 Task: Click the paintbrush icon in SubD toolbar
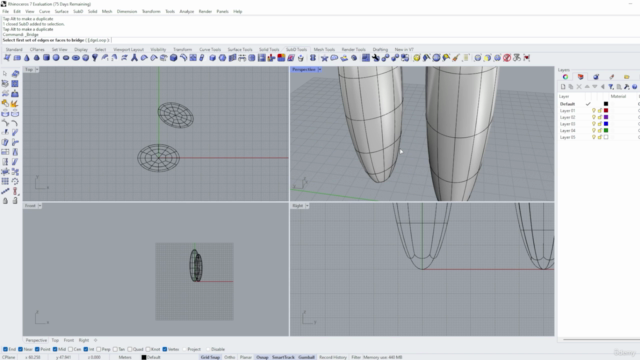[456, 58]
